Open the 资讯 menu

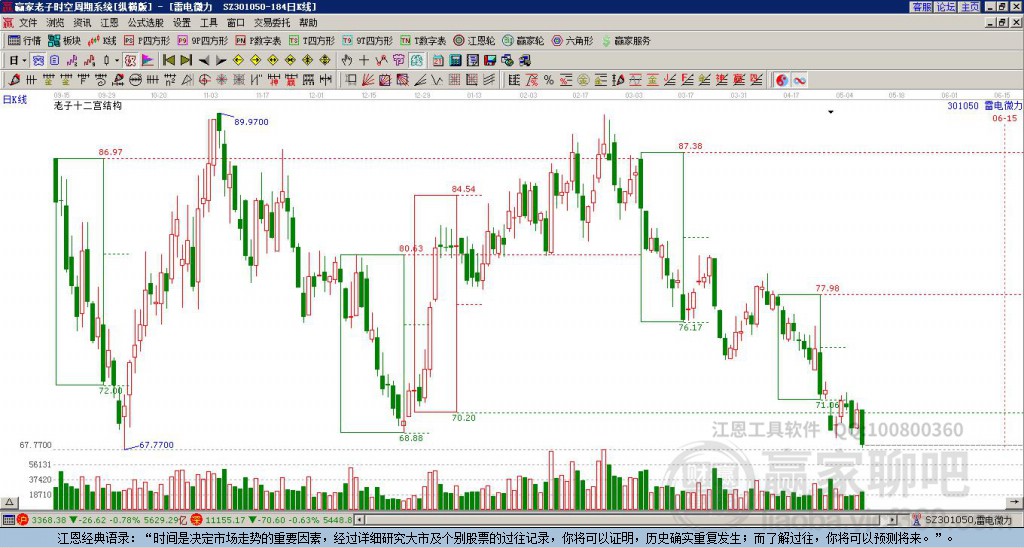(82, 23)
